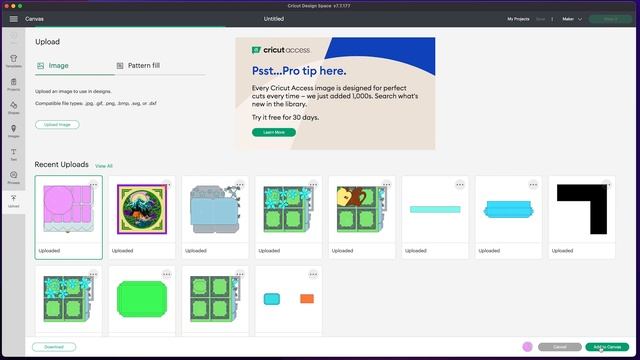Click the Cancel button

click(x=560, y=347)
